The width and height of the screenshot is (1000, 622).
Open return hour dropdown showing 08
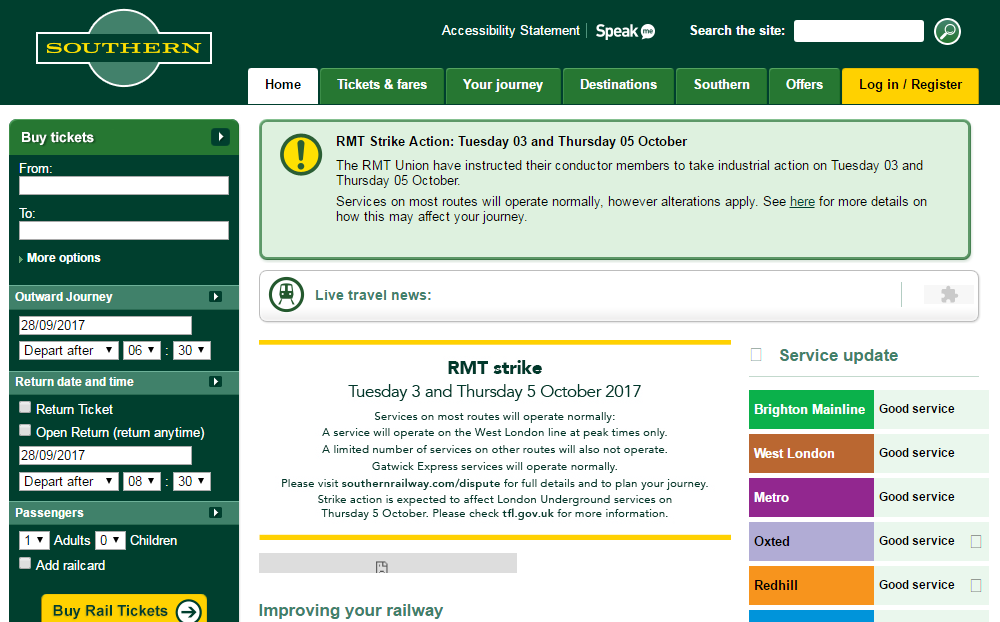point(142,481)
